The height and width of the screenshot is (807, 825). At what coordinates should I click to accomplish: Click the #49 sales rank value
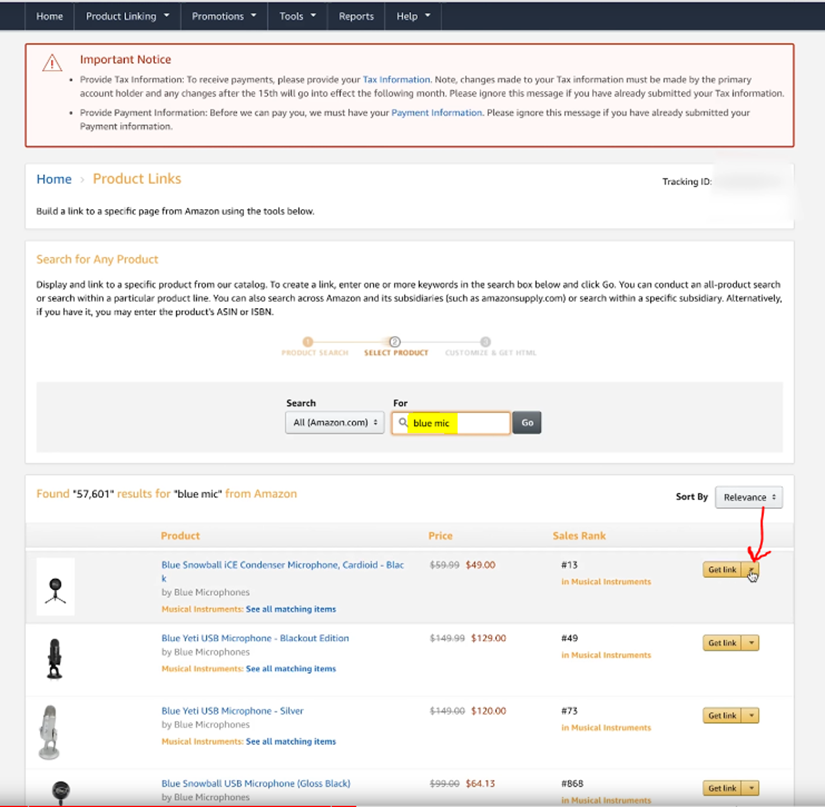(569, 638)
